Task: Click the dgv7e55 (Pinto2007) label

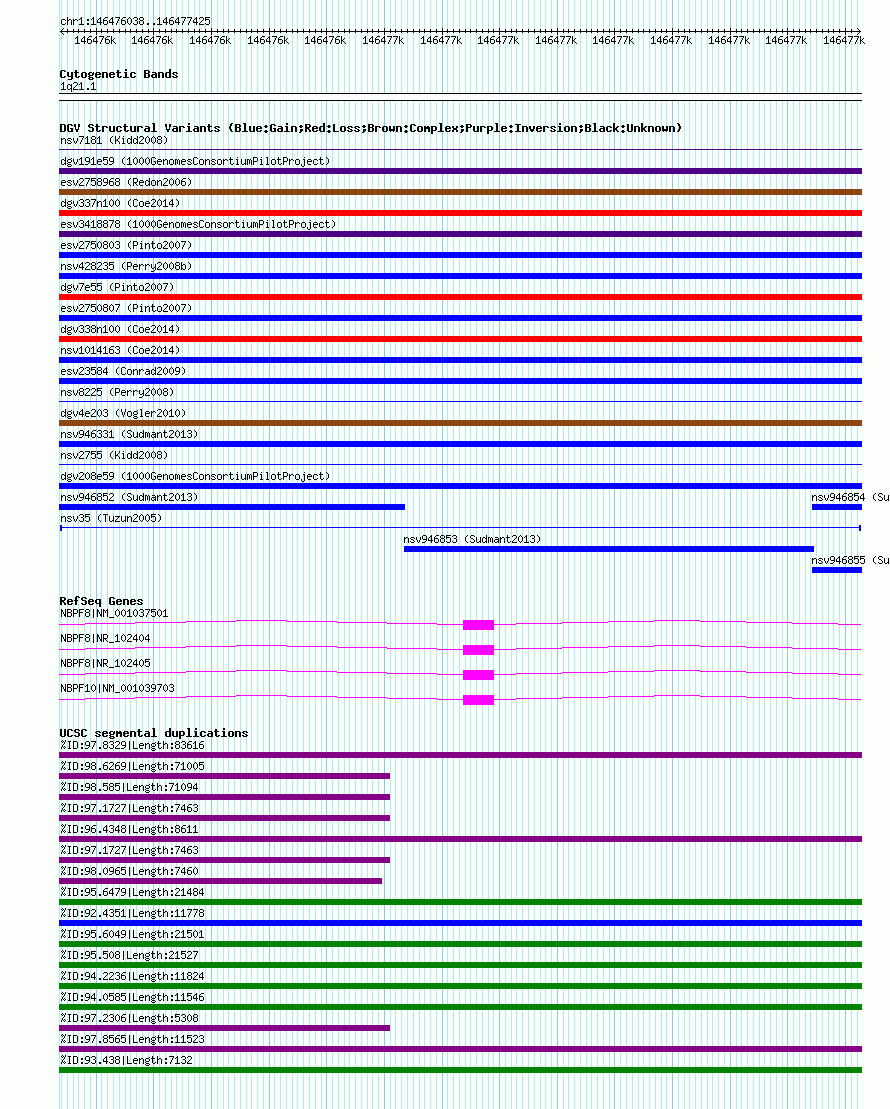Action: pos(117,287)
